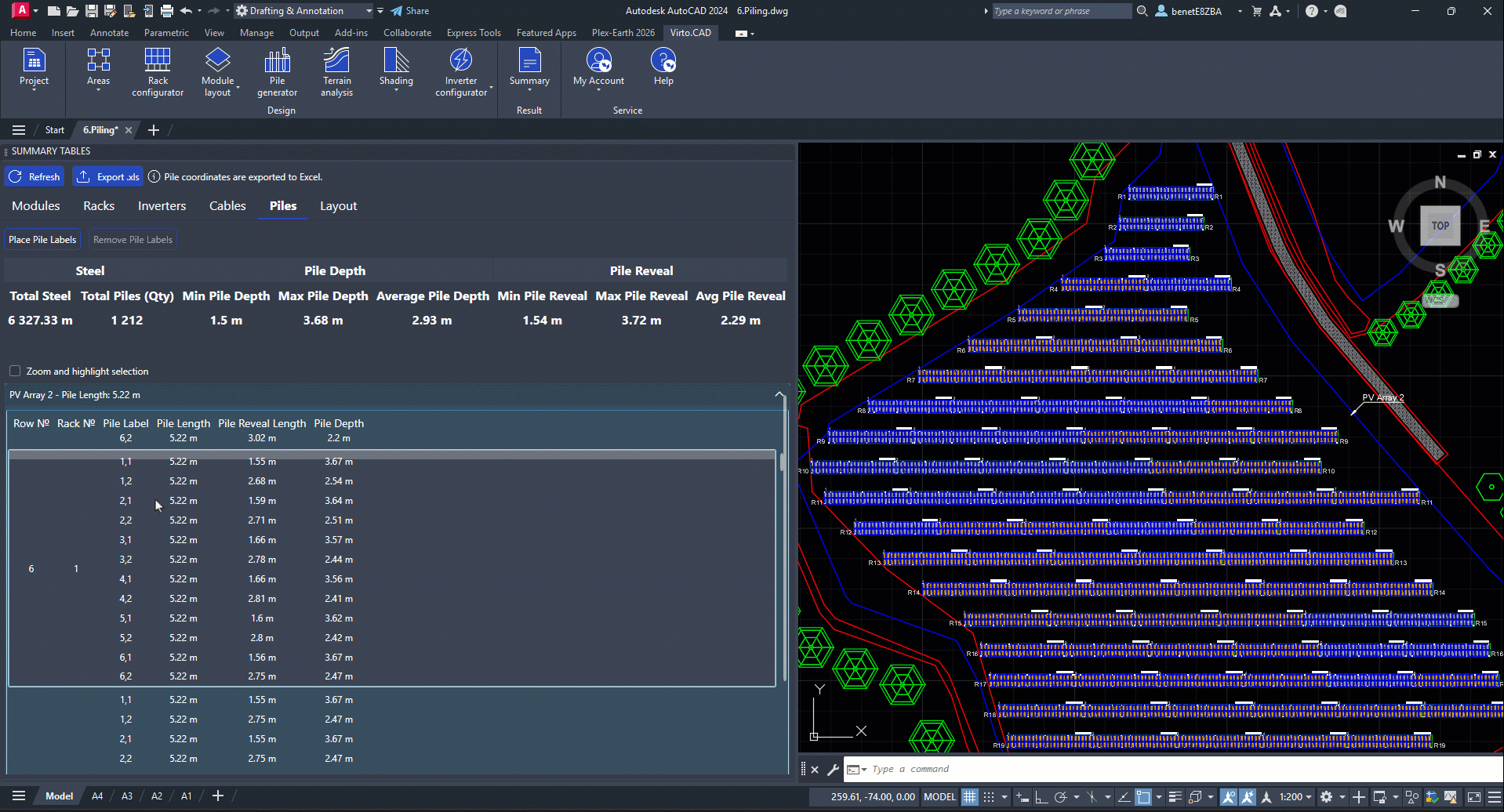Click the Export .xls button
The width and height of the screenshot is (1504, 812).
point(109,177)
